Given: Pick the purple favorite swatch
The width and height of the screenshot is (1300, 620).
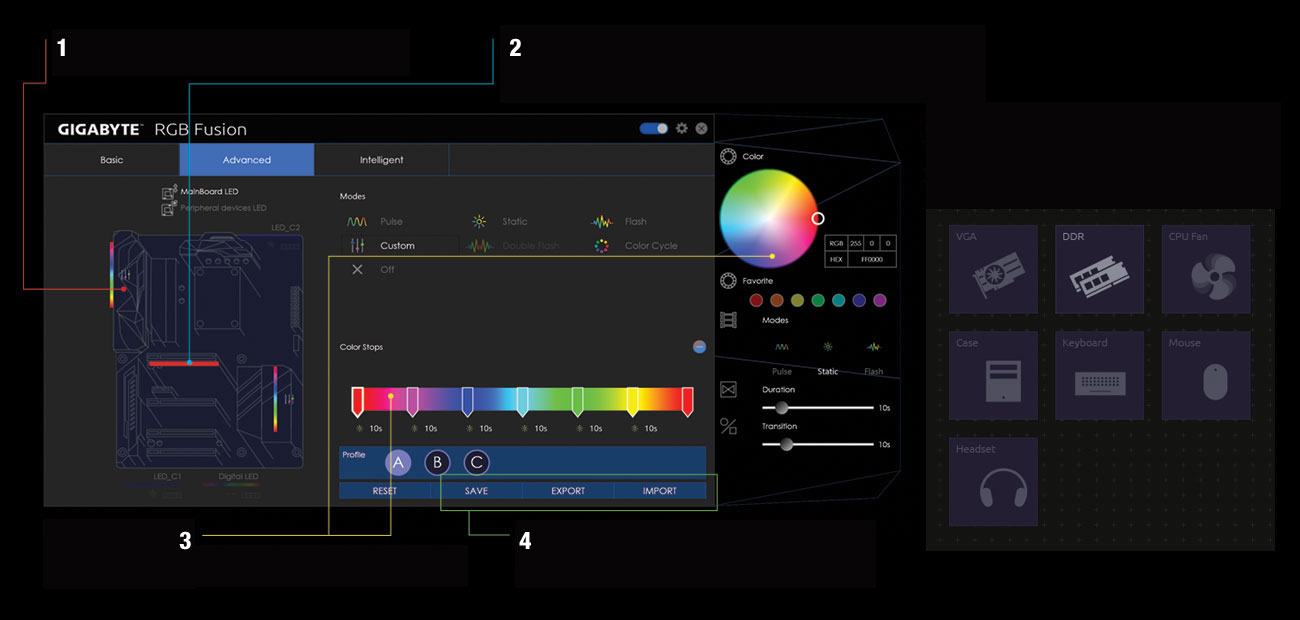Looking at the screenshot, I should click(x=880, y=300).
